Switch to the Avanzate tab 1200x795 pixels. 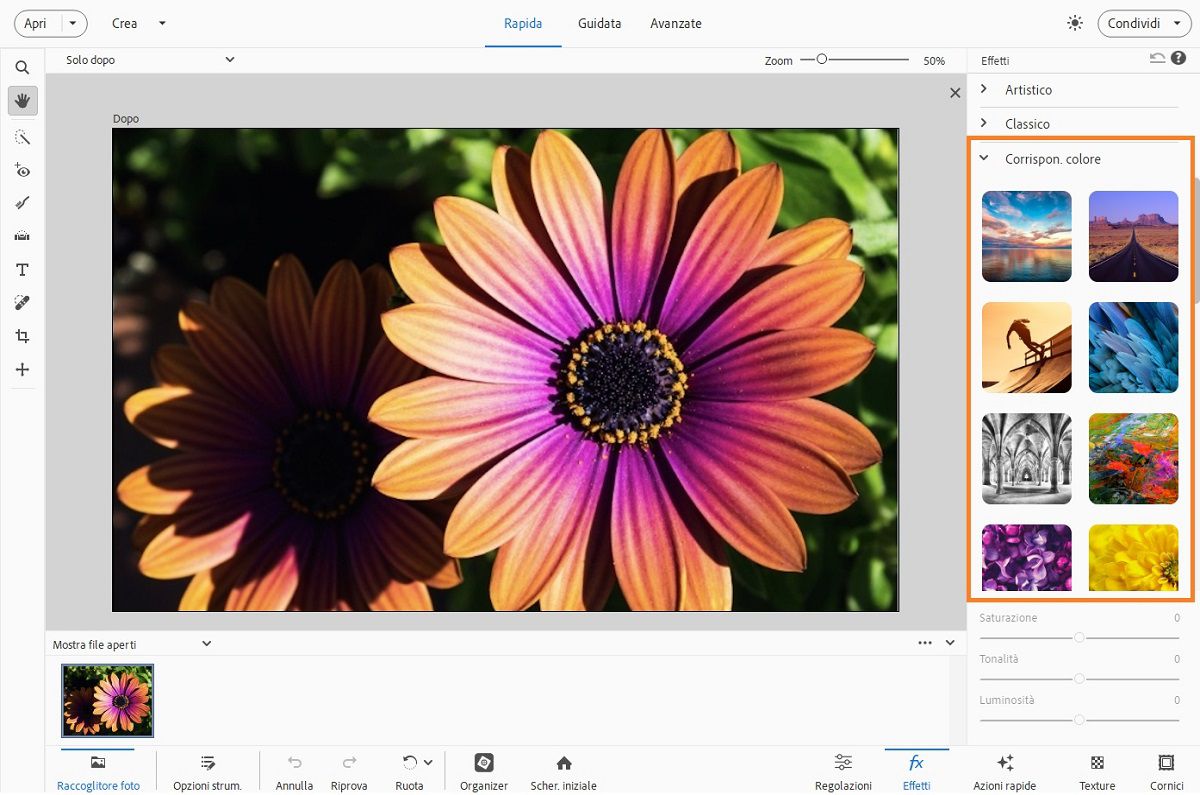(x=675, y=23)
